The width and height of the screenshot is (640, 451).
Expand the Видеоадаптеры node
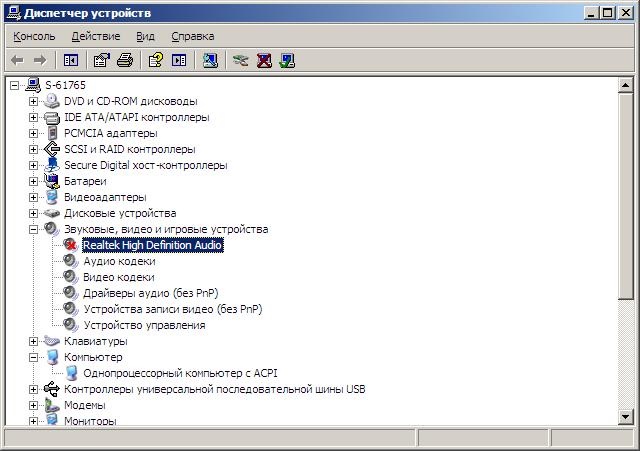pos(33,198)
